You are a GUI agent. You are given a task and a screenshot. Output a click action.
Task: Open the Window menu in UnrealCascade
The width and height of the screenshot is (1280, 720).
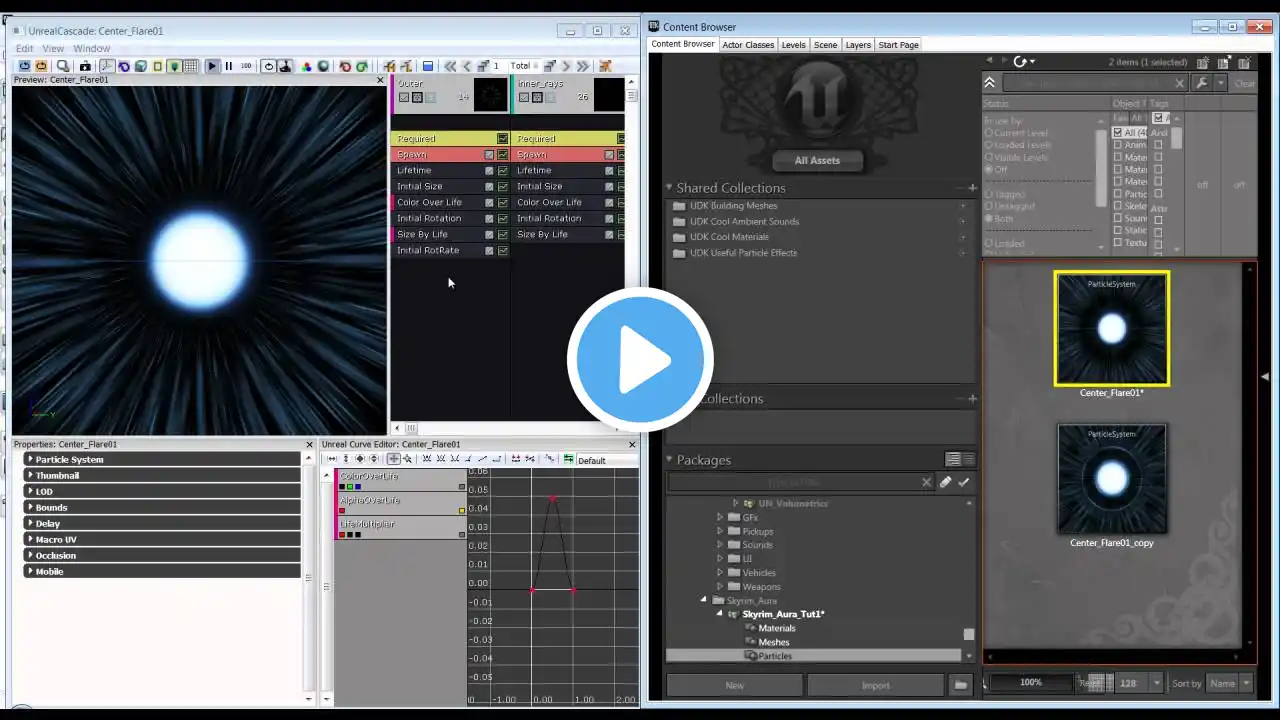(91, 48)
